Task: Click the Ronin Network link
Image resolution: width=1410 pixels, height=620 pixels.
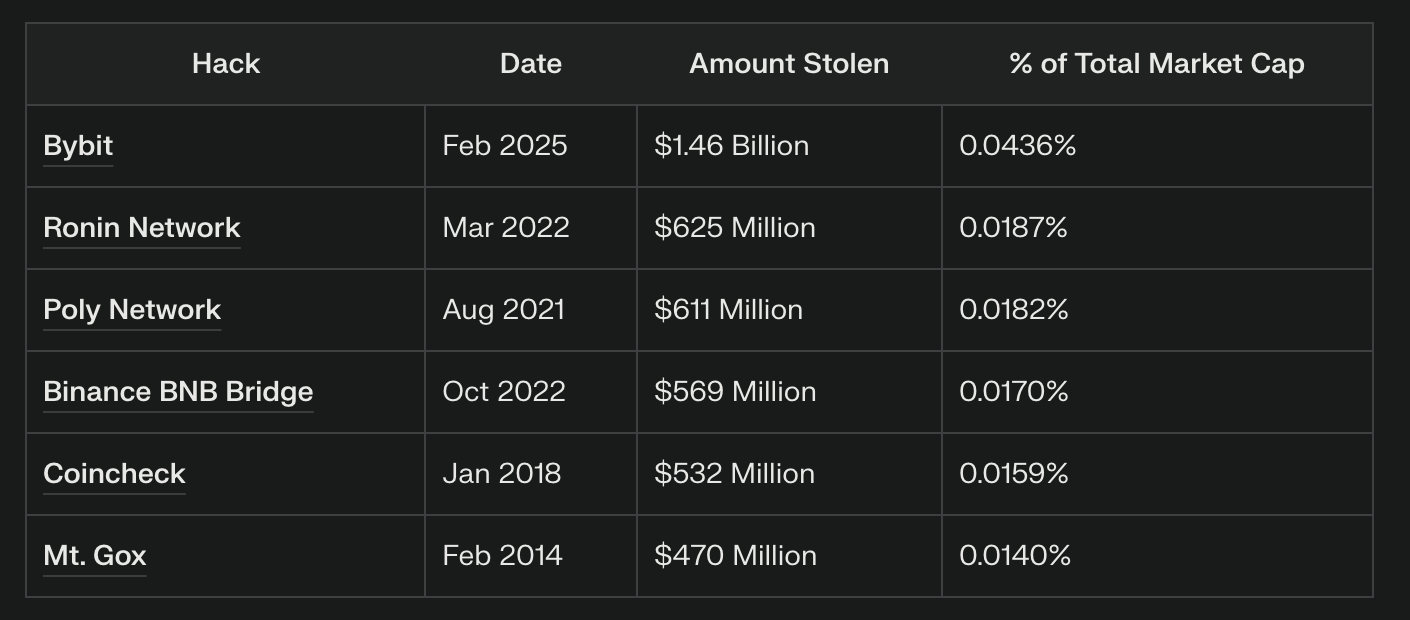Action: click(x=142, y=228)
